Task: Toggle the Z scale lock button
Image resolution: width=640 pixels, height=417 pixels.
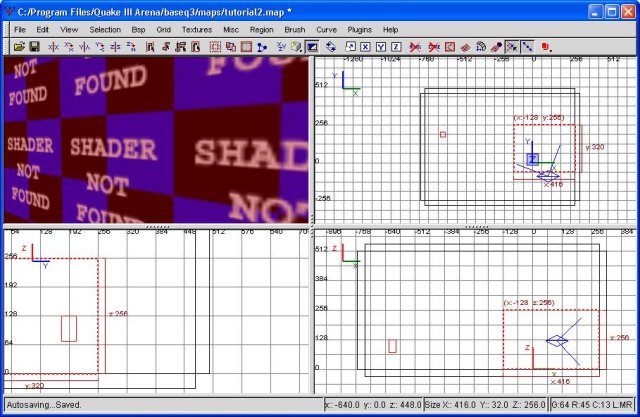Action: 396,47
